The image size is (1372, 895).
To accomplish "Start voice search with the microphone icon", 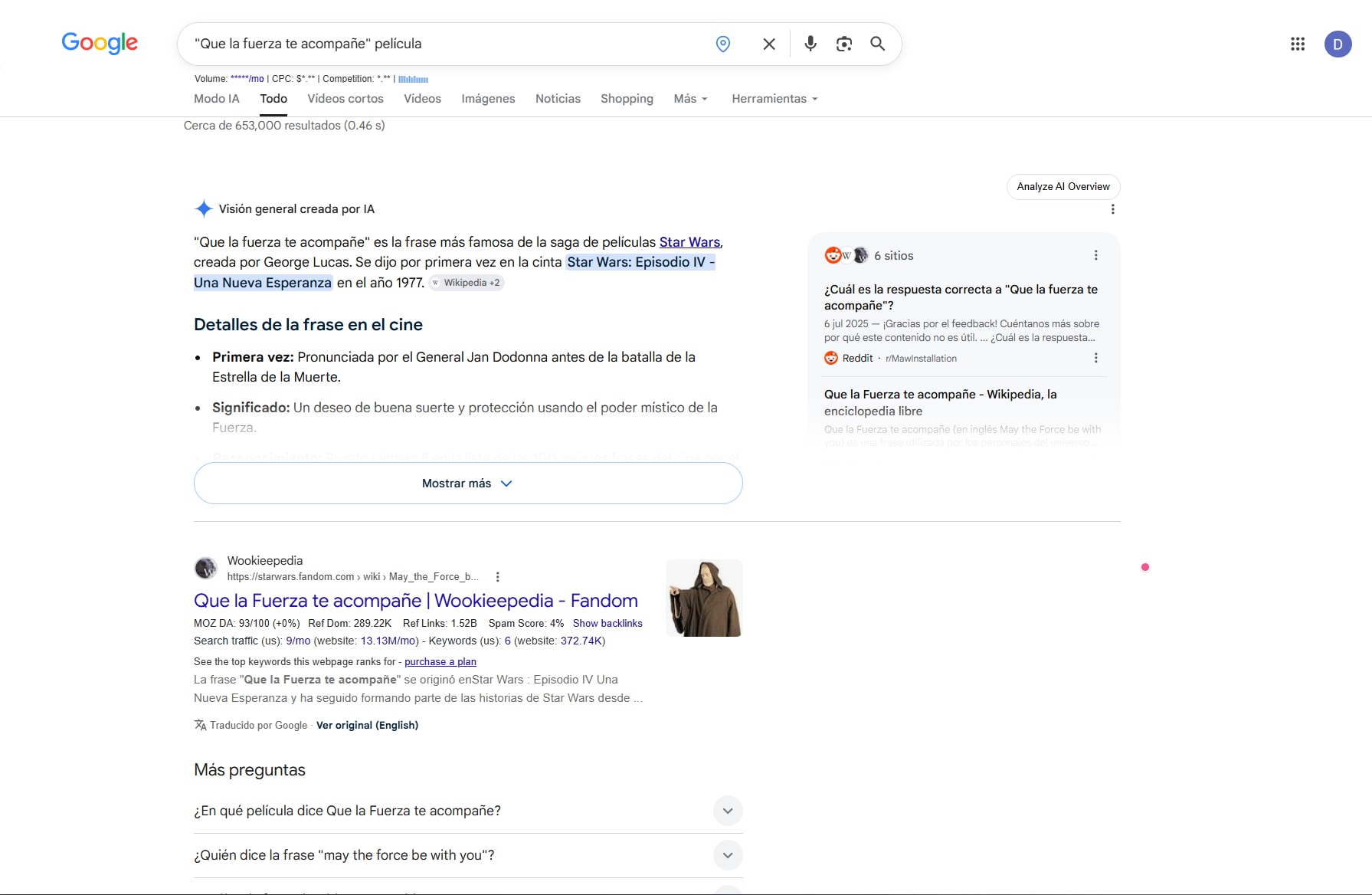I will tap(810, 44).
